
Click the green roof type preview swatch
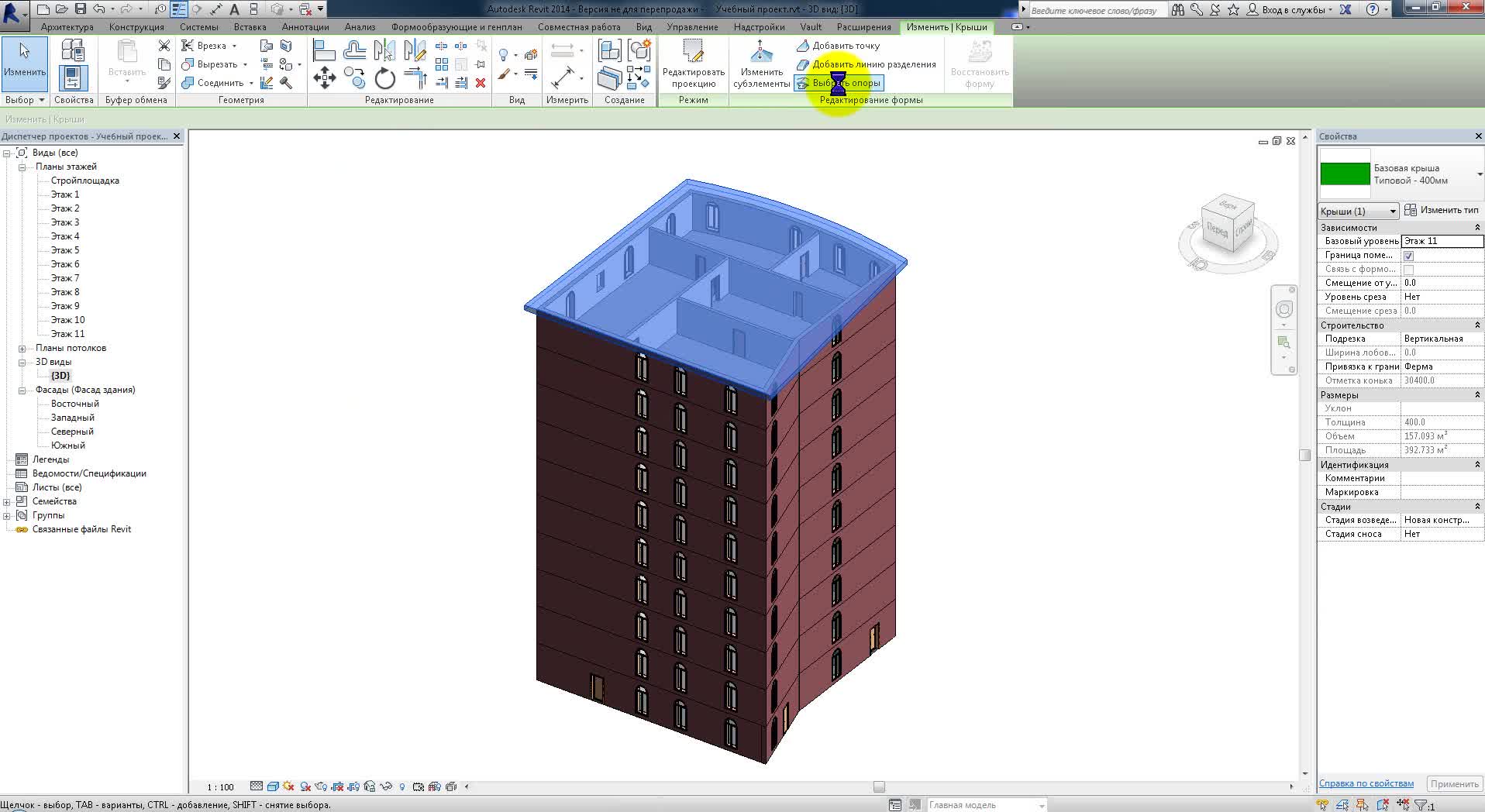point(1345,174)
